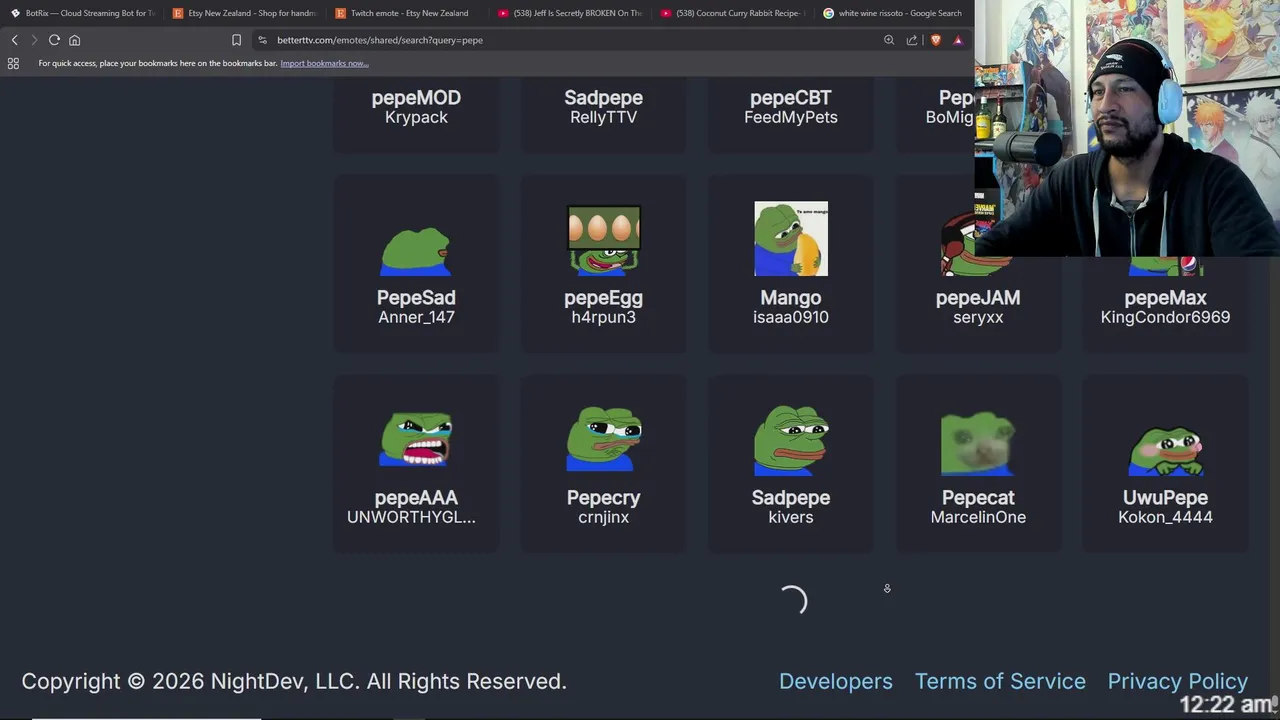This screenshot has height=720, width=1280.
Task: Reload the page with the refresh icon
Action: 54,40
